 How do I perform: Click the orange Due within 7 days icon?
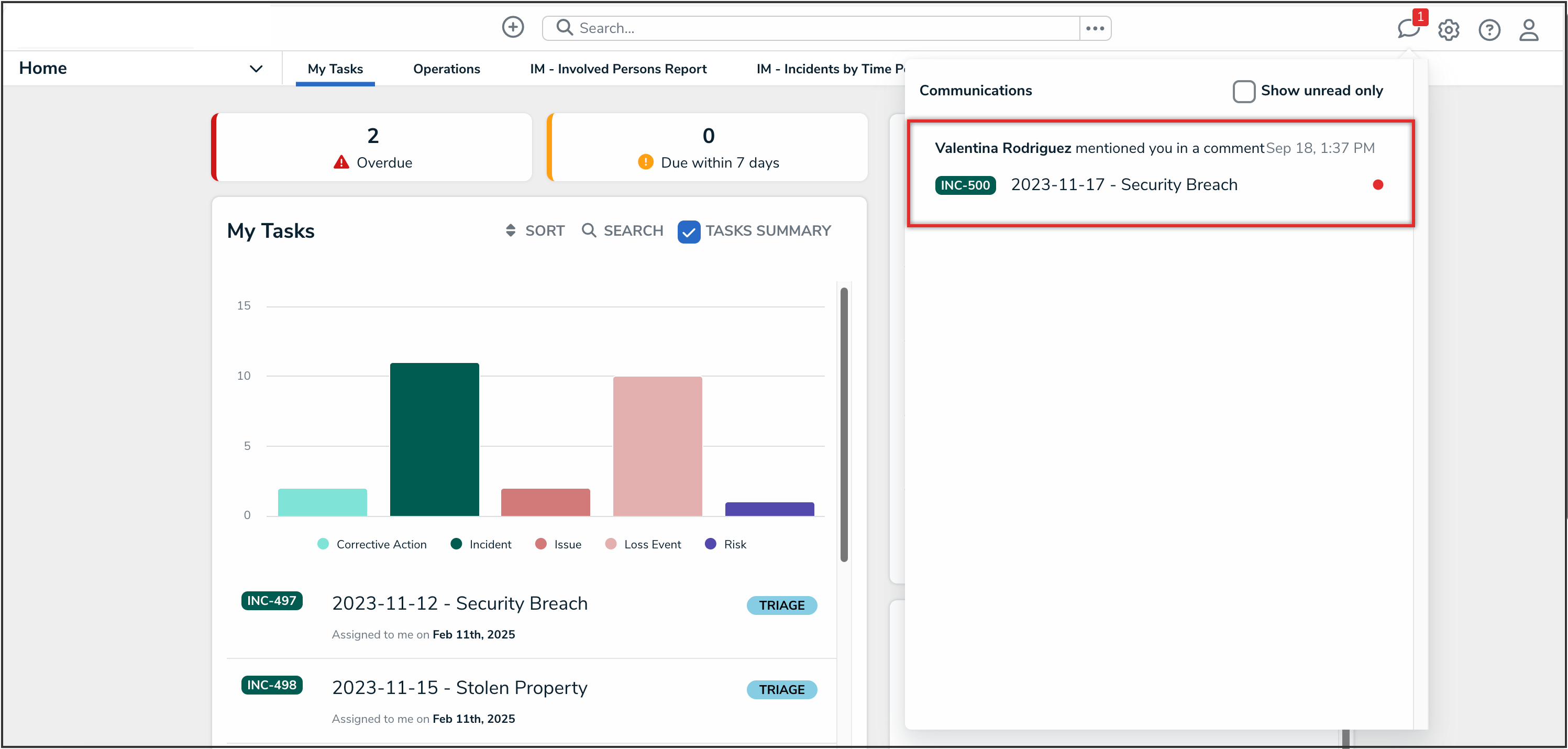[645, 162]
